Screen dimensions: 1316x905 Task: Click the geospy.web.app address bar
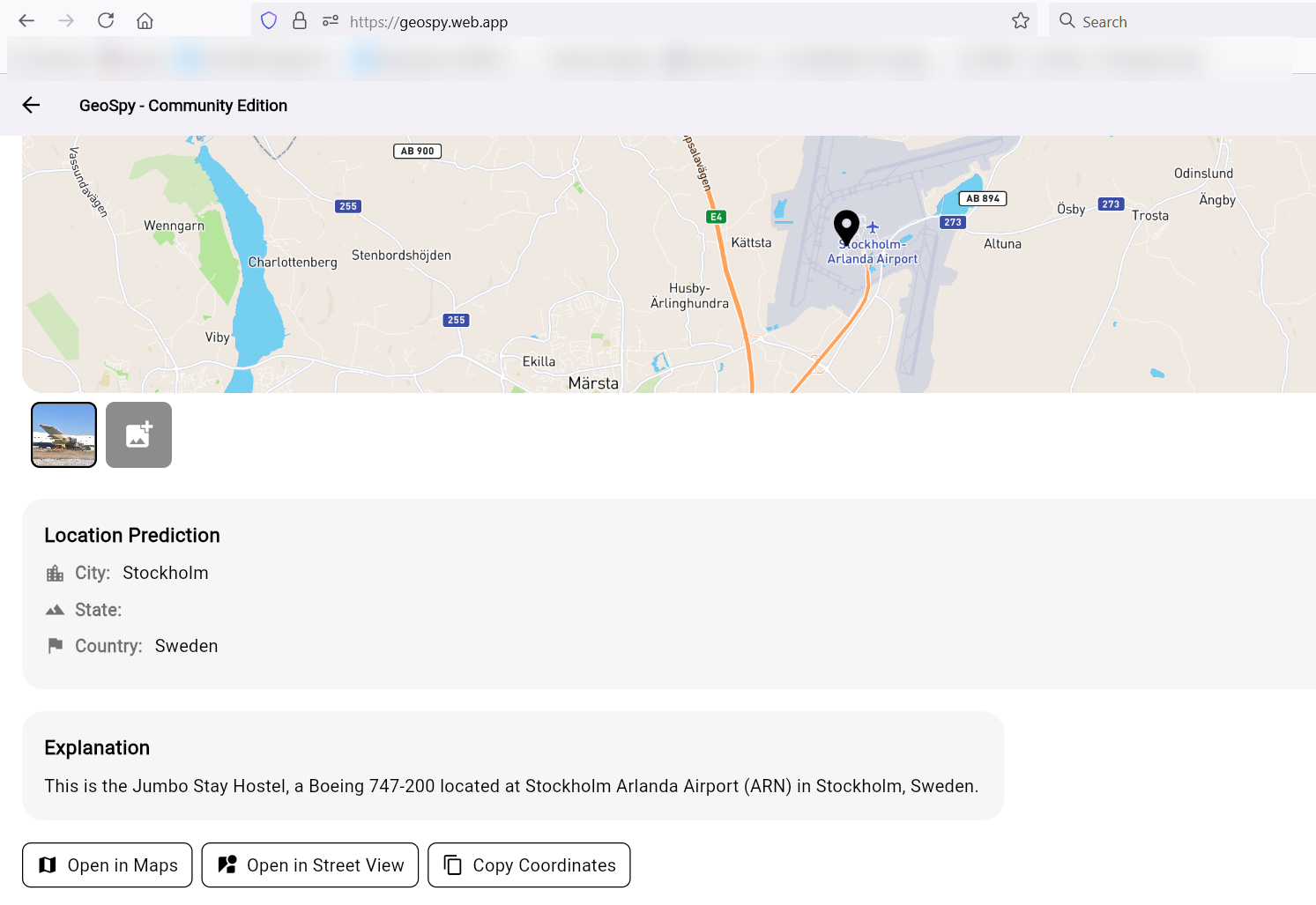(x=617, y=22)
